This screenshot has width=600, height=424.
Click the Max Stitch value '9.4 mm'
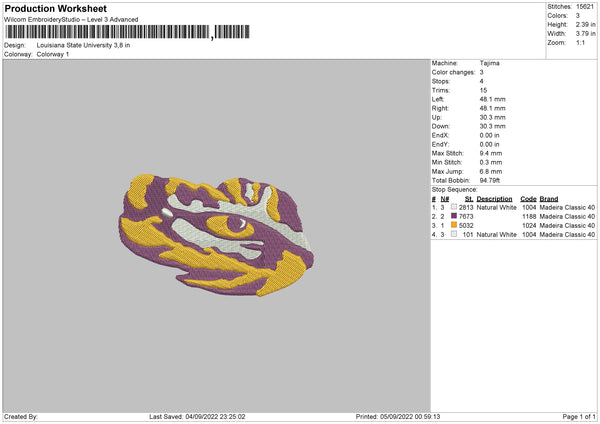[x=491, y=153]
